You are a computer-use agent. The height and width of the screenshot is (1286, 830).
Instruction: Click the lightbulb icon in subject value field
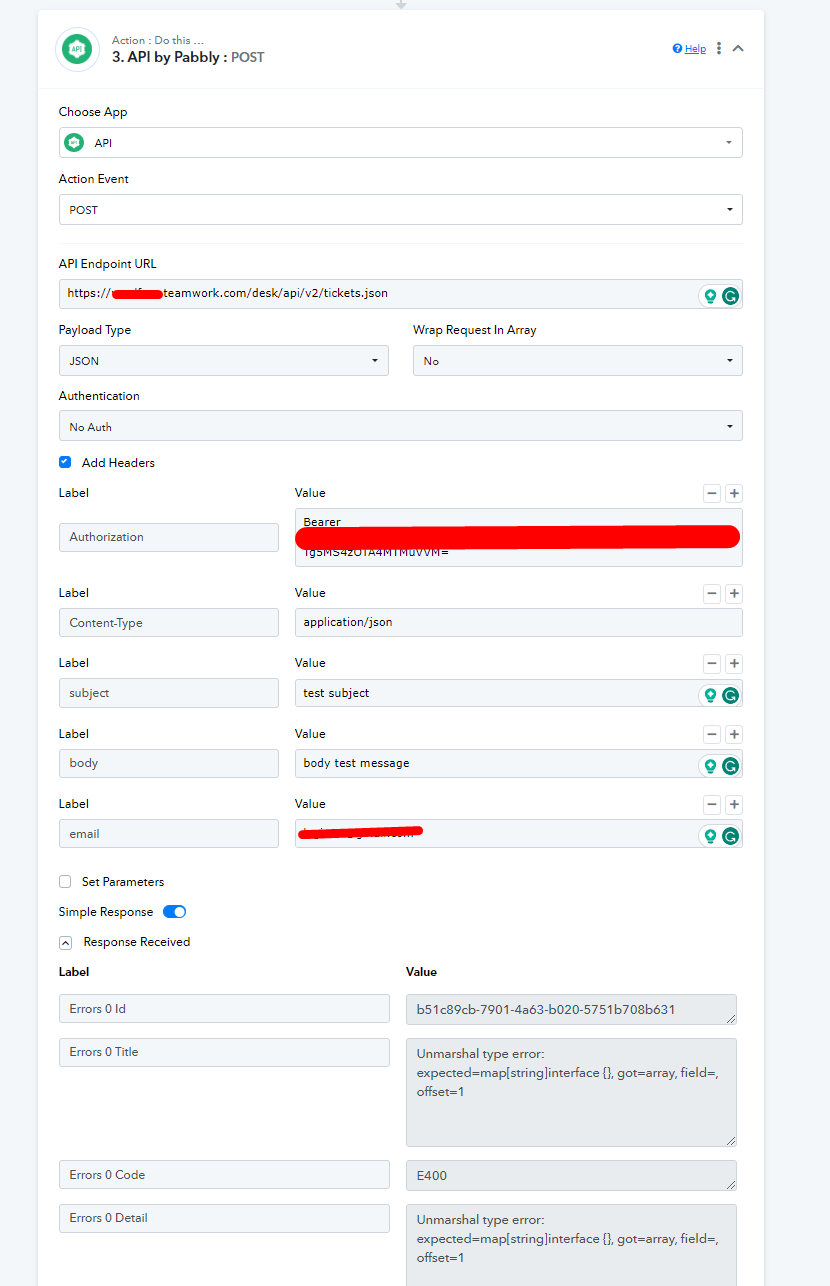710,695
